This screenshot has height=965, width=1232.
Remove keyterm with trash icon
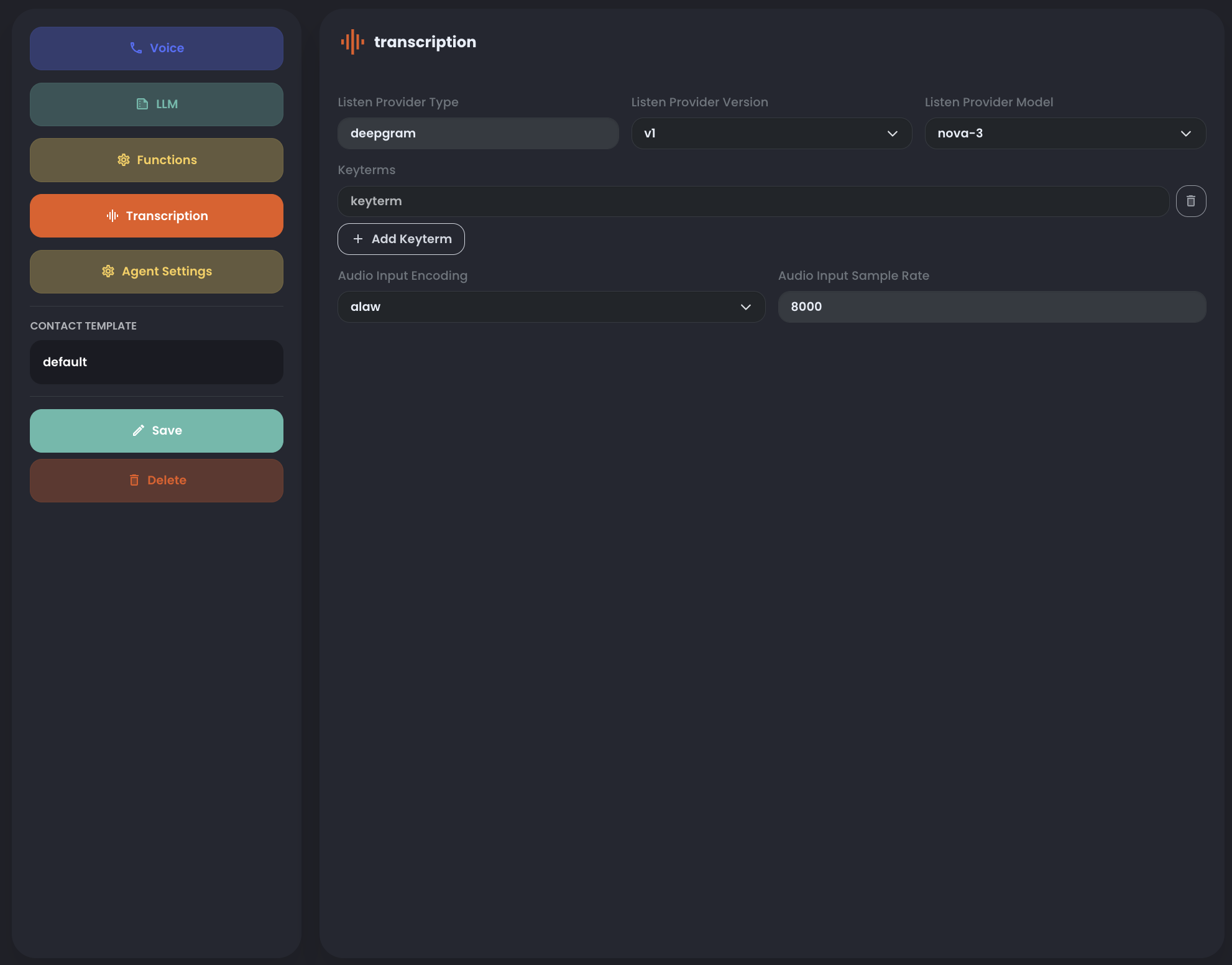(x=1191, y=201)
